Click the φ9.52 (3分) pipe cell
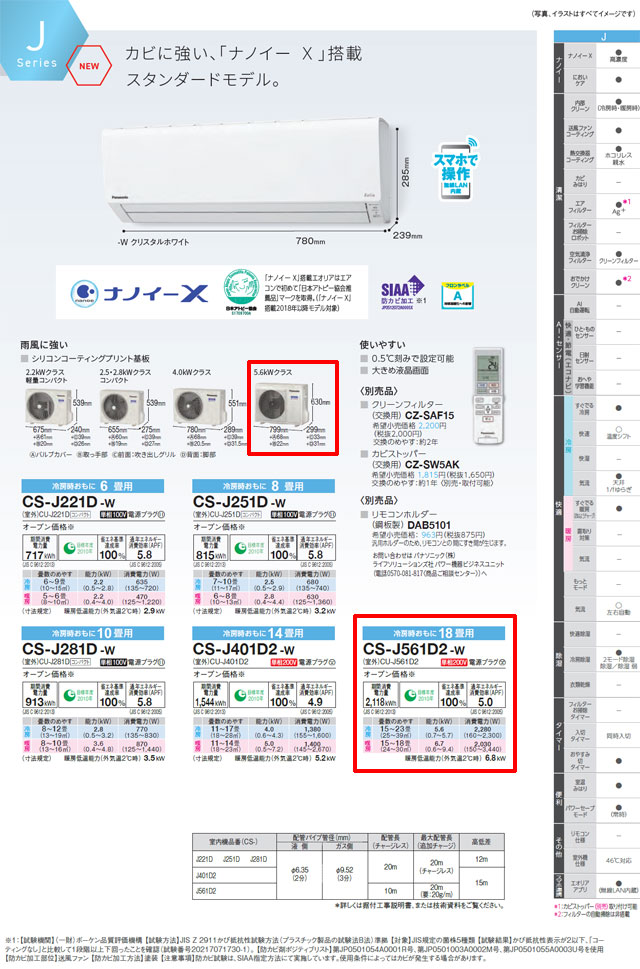The height and width of the screenshot is (969, 640). point(345,873)
